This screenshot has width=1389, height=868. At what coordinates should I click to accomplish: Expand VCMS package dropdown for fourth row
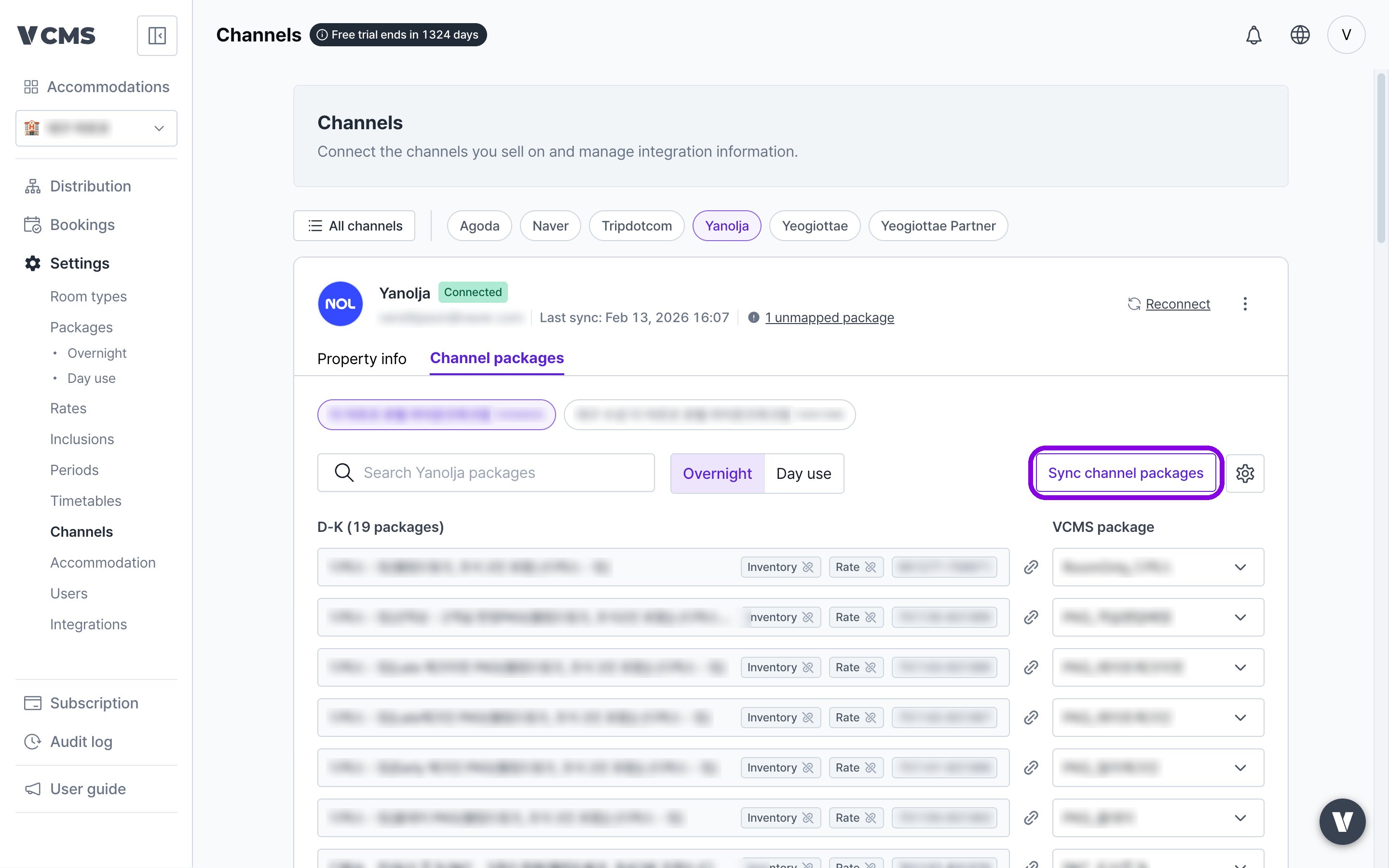[1157, 718]
